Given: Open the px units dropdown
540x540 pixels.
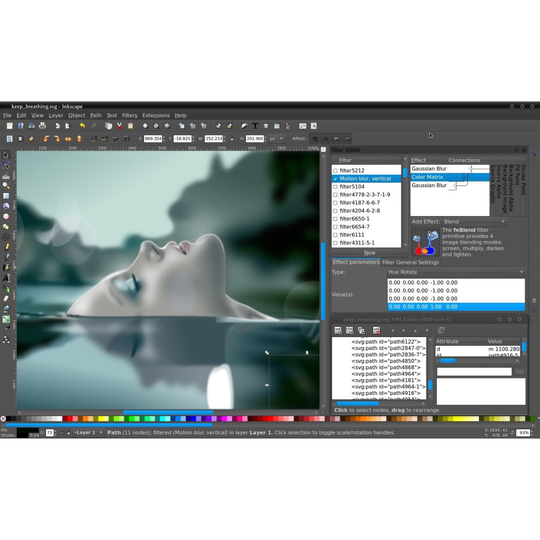Looking at the screenshot, I should 277,138.
